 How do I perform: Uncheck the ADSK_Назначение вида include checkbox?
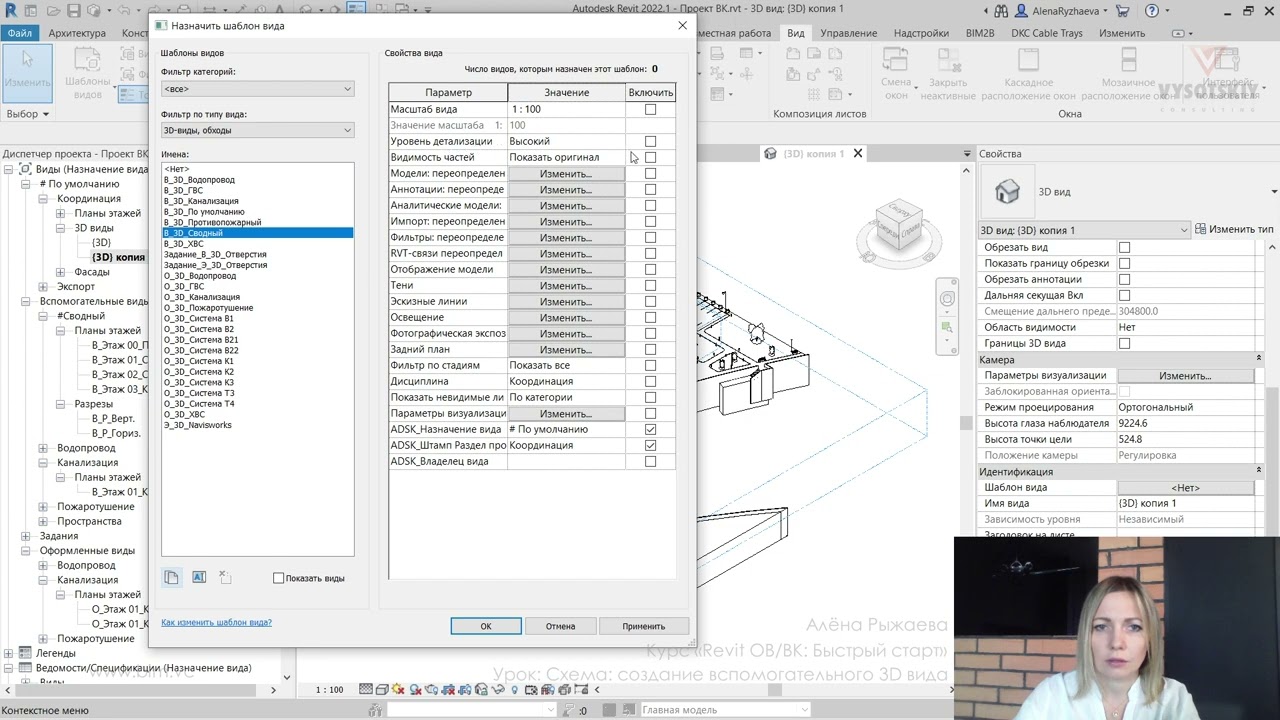tap(650, 429)
